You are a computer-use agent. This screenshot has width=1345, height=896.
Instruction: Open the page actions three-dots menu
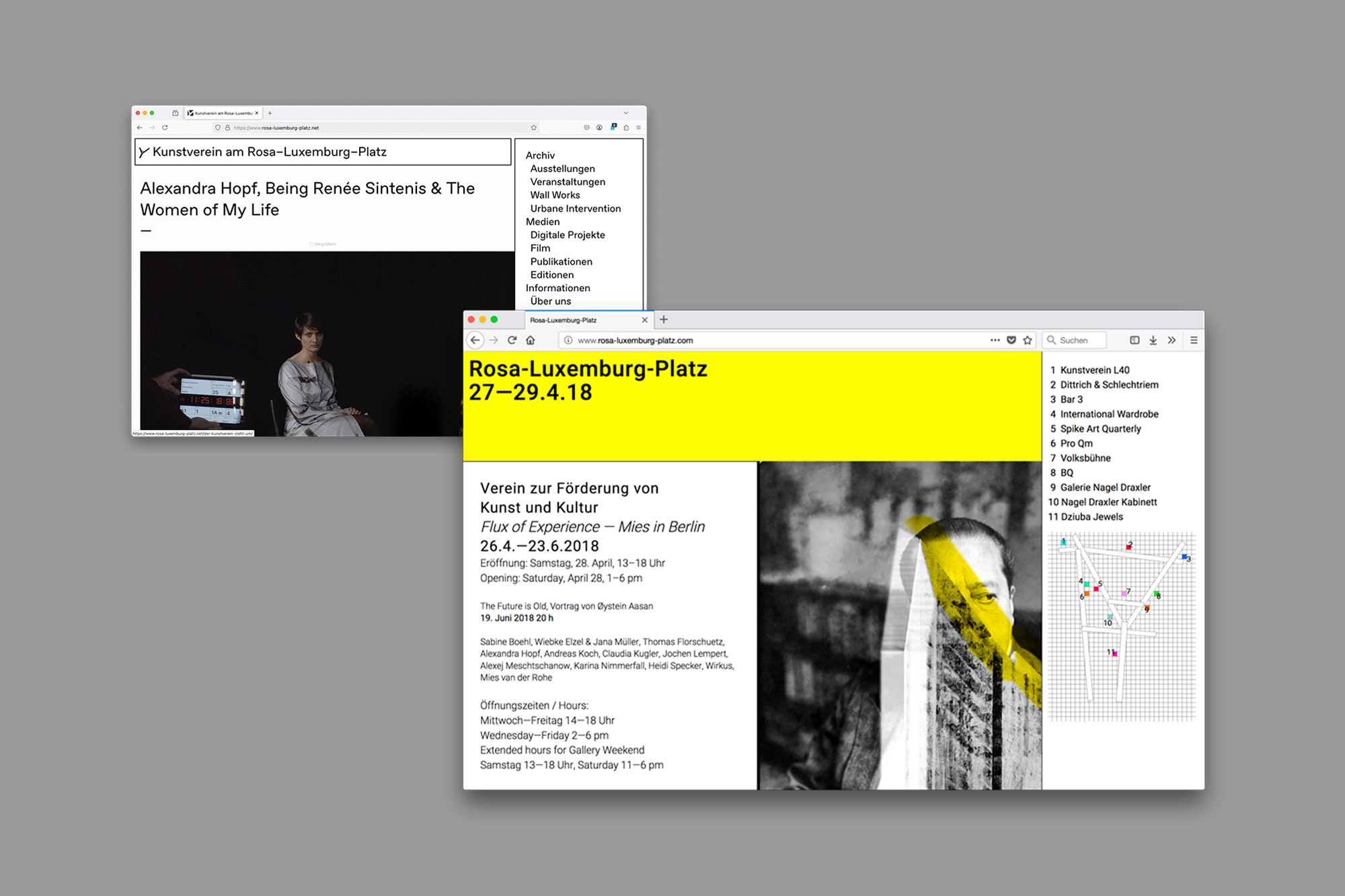coord(995,340)
